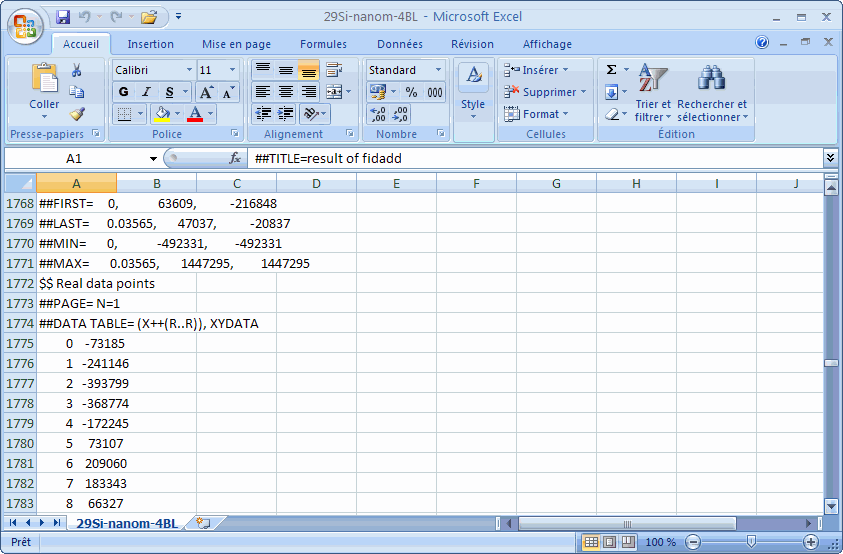
Task: Click the AutoSum sigma icon
Action: tap(611, 70)
